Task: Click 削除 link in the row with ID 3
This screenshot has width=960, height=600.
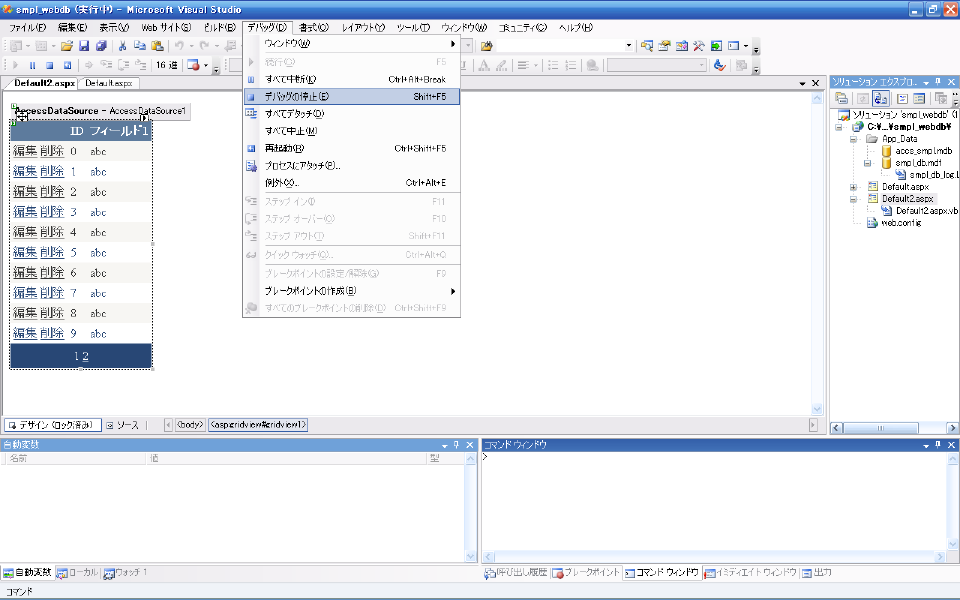Action: 52,212
